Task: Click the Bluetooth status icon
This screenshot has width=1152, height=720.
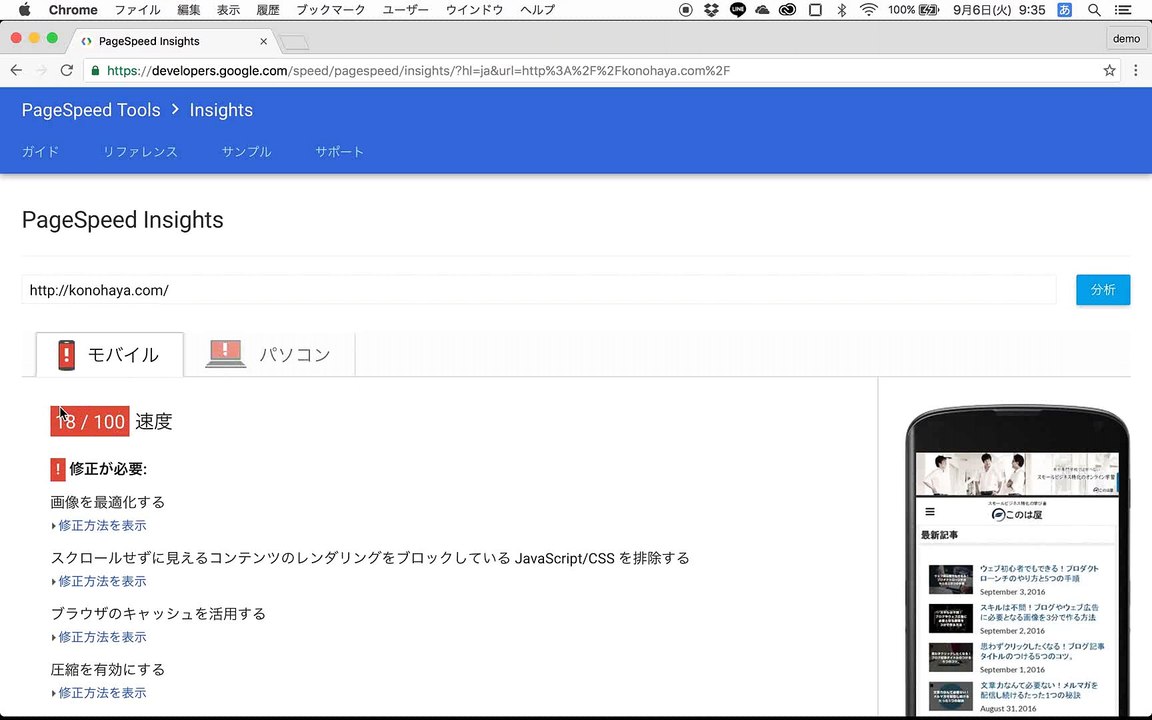Action: (x=842, y=10)
